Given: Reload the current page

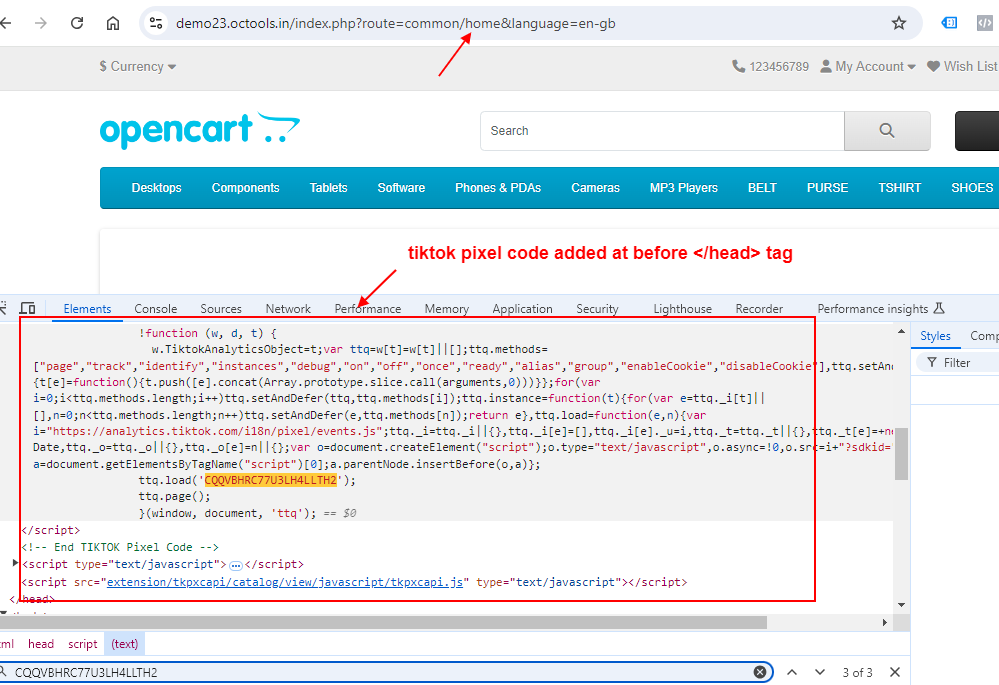Looking at the screenshot, I should click(x=77, y=24).
